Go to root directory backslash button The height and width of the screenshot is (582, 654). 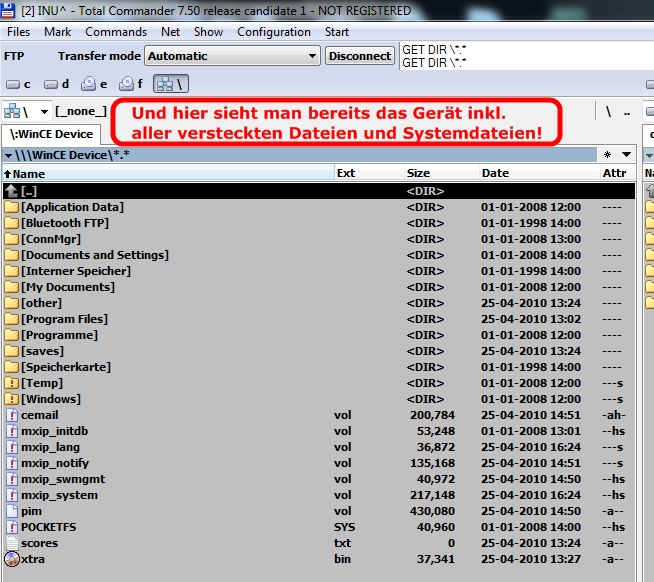608,111
